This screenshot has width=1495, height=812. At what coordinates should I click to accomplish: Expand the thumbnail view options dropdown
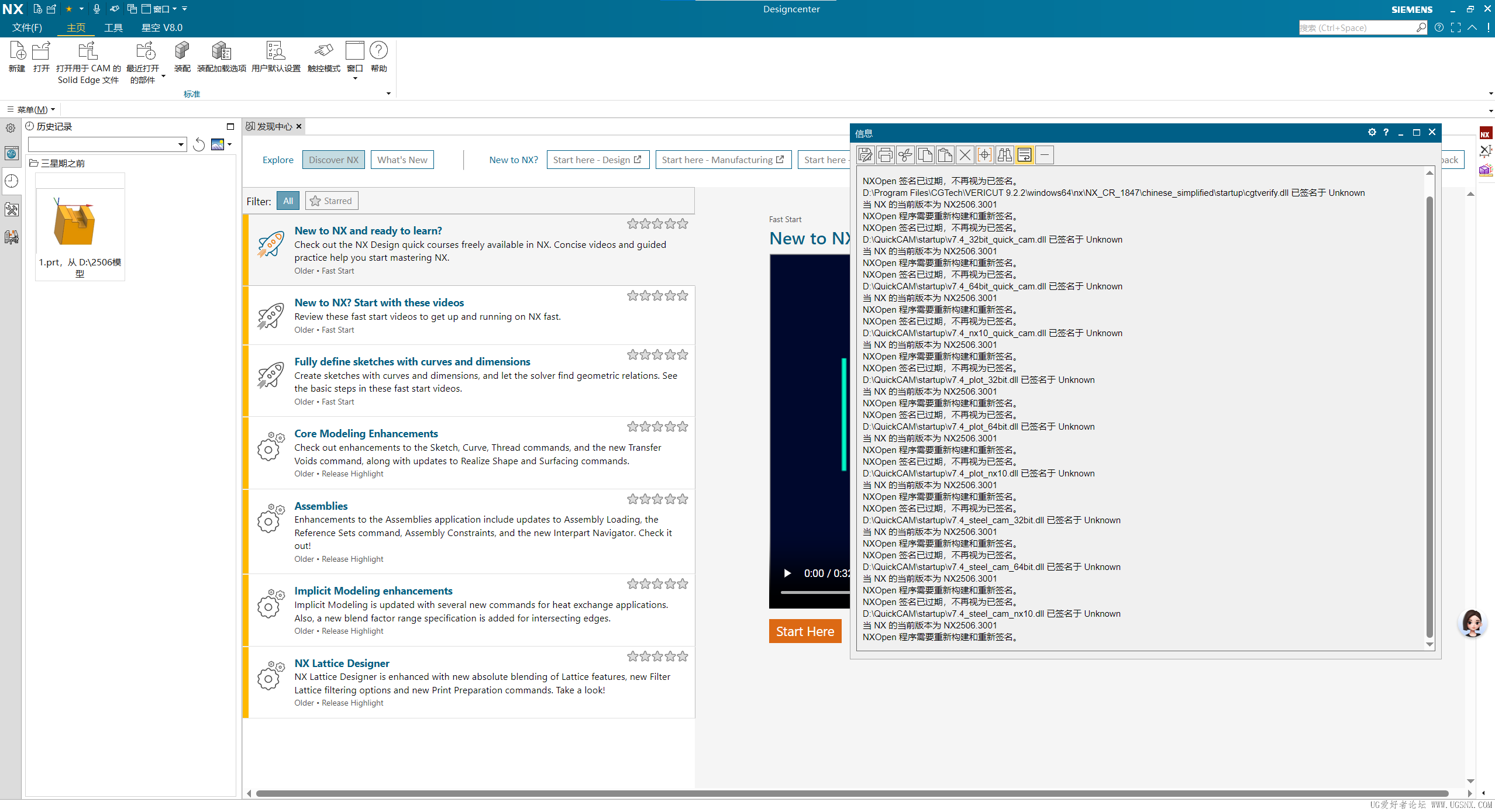point(230,144)
